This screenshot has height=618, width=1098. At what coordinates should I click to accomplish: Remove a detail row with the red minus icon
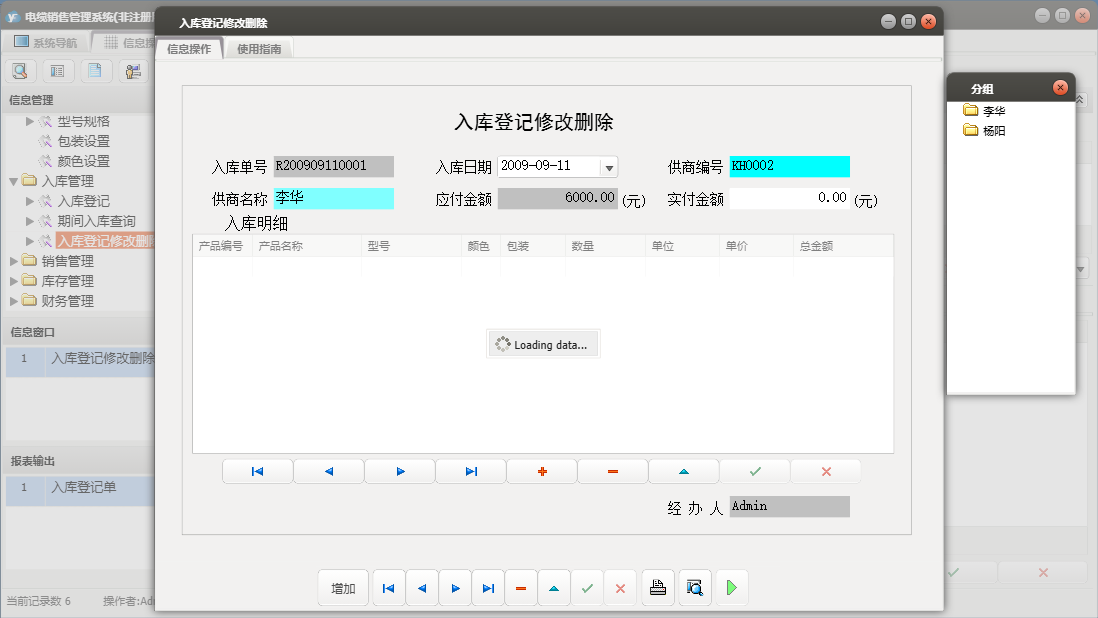tap(612, 470)
